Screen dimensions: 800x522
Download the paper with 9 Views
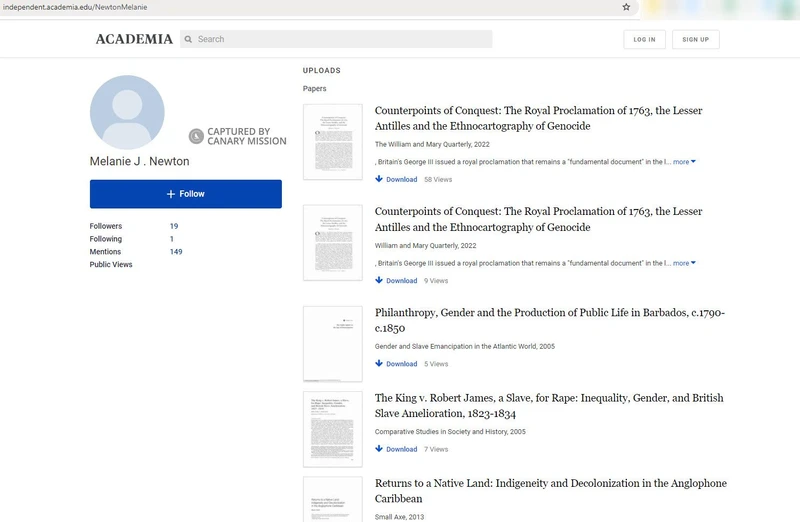[x=396, y=281]
